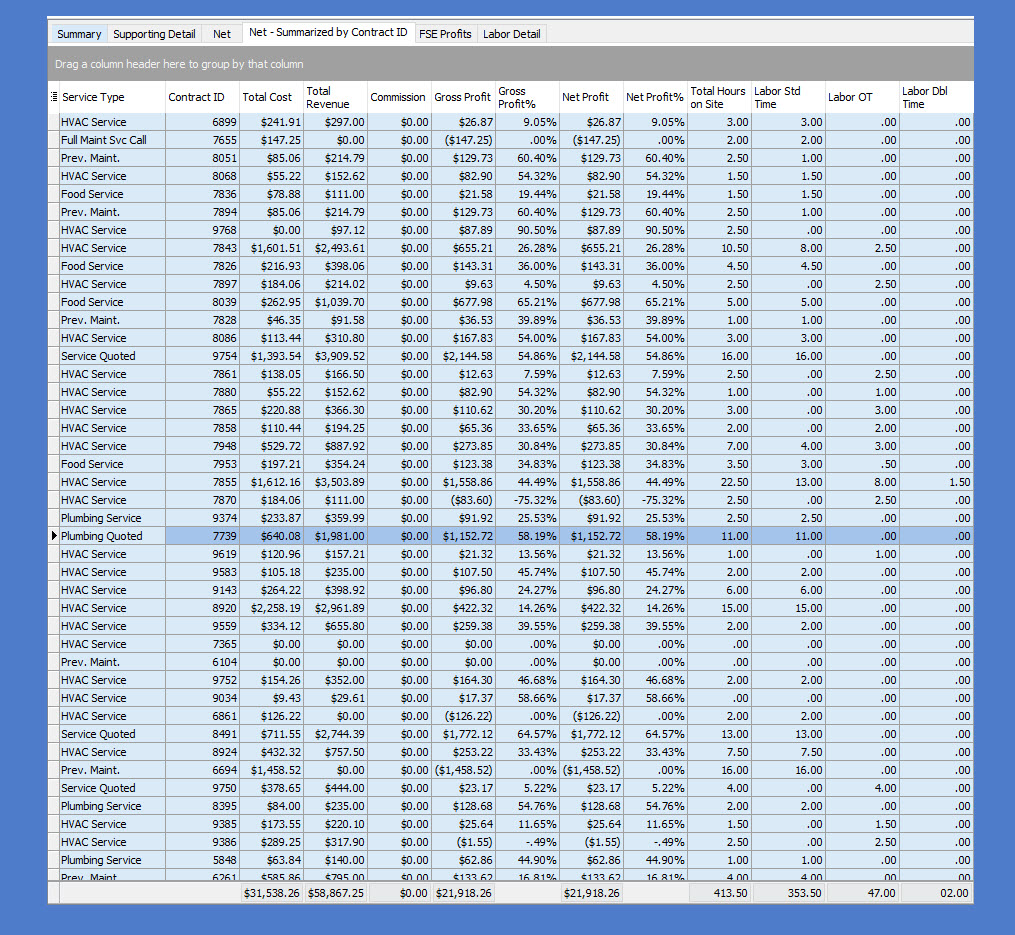1015x935 pixels.
Task: Click the Labor OT column header
Action: 862,97
